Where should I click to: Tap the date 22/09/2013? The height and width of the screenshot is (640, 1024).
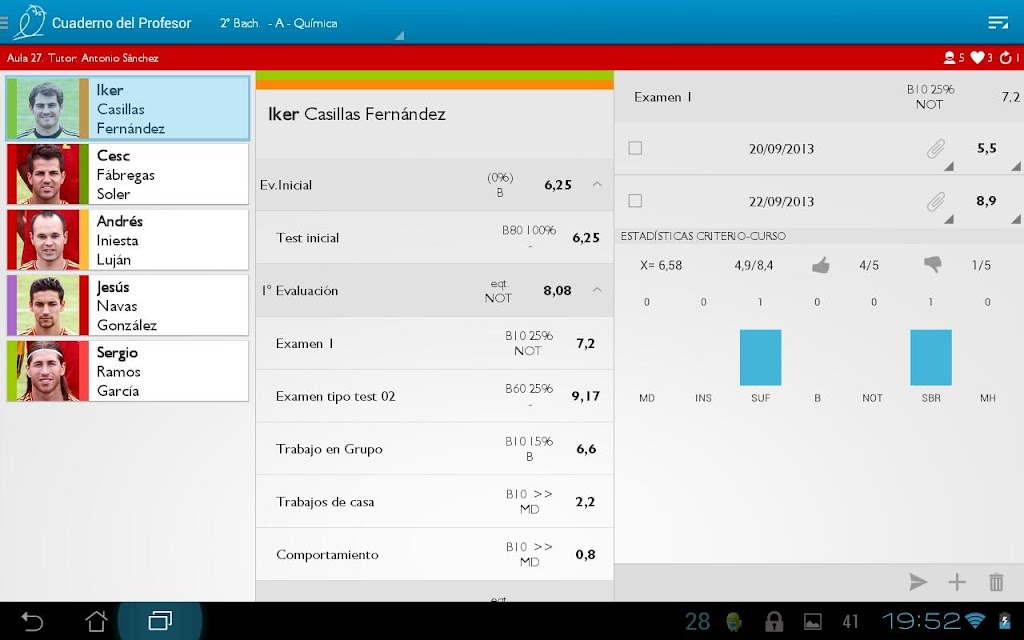[781, 202]
